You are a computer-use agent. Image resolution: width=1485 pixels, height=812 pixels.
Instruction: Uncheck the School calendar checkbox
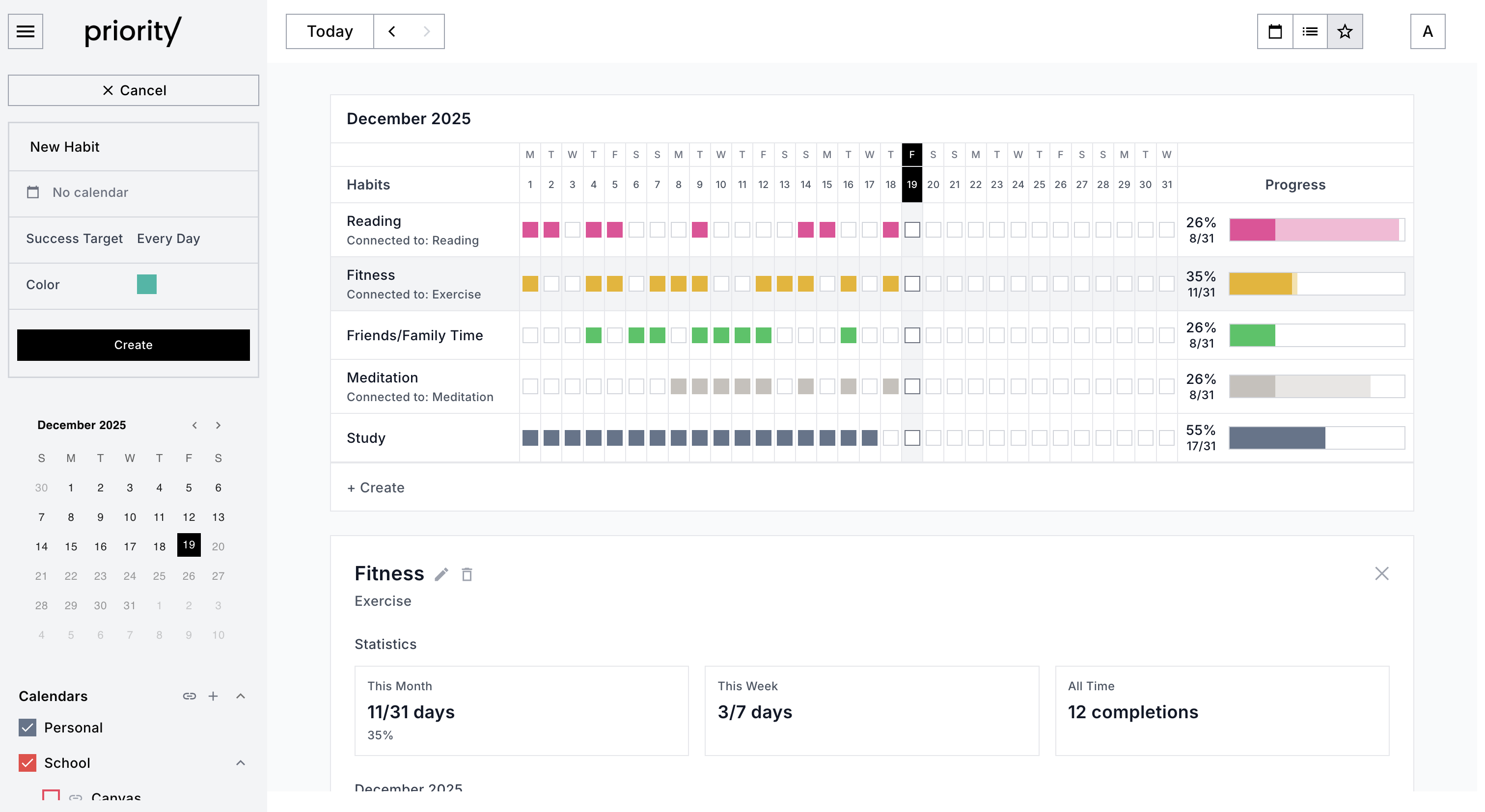click(27, 762)
